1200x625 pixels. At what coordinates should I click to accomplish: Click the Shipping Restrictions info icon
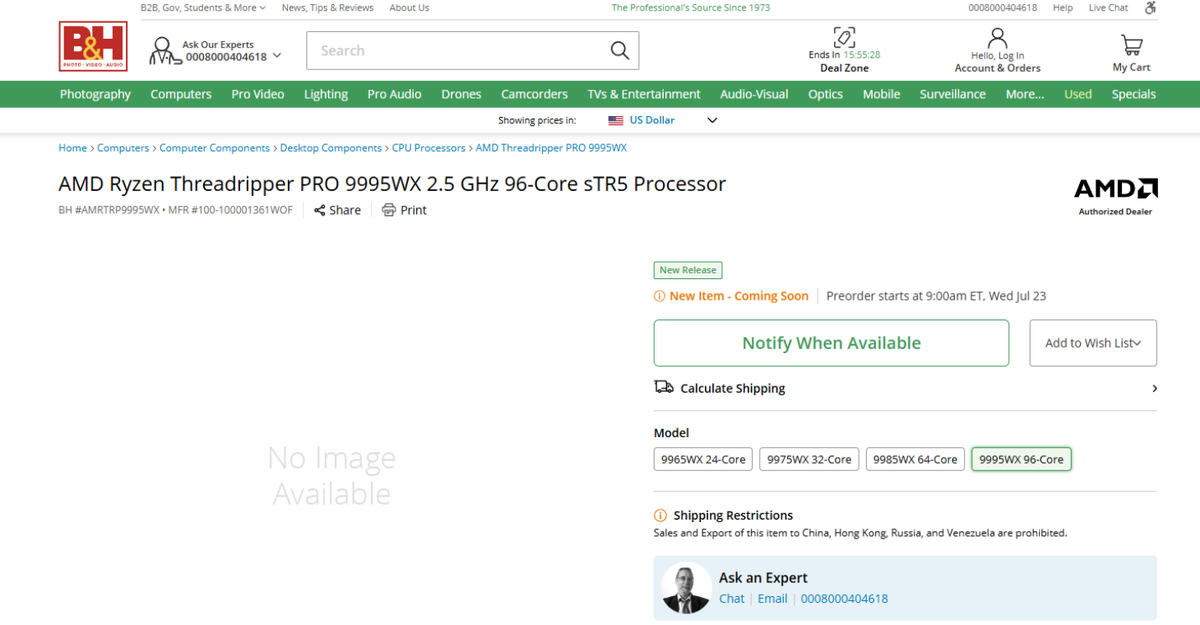coord(660,515)
